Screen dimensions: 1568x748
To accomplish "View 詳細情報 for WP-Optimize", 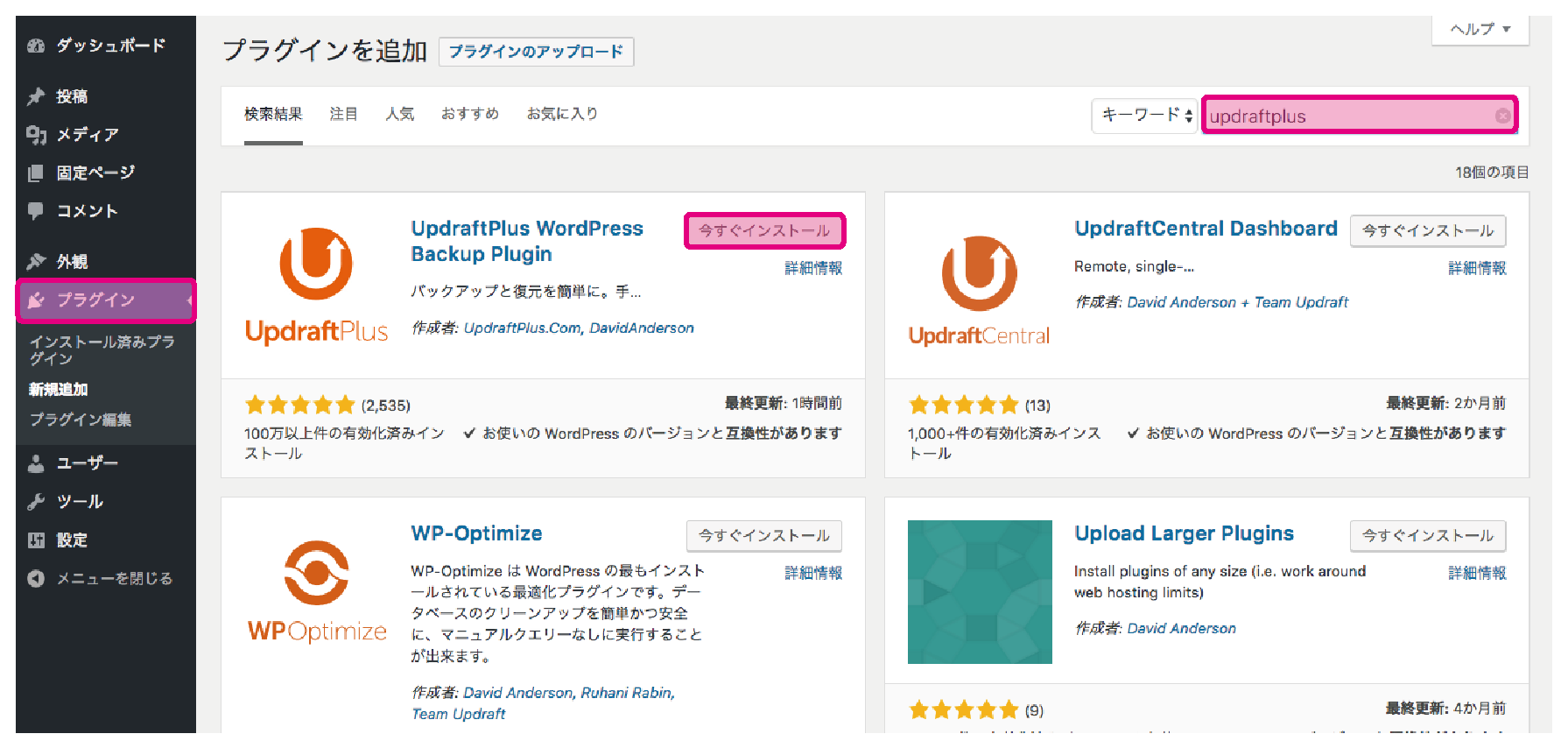I will point(813,573).
